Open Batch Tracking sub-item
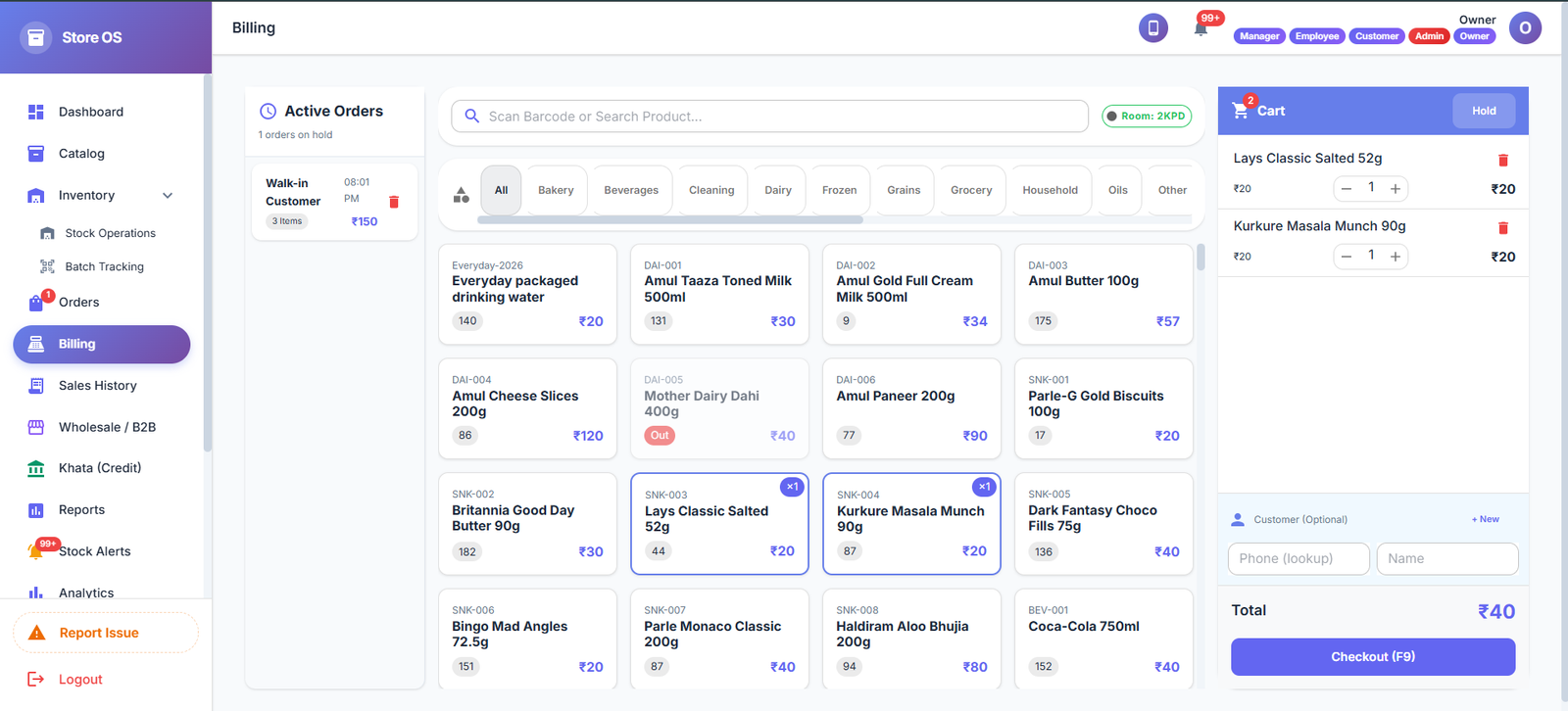The image size is (1568, 711). point(104,266)
